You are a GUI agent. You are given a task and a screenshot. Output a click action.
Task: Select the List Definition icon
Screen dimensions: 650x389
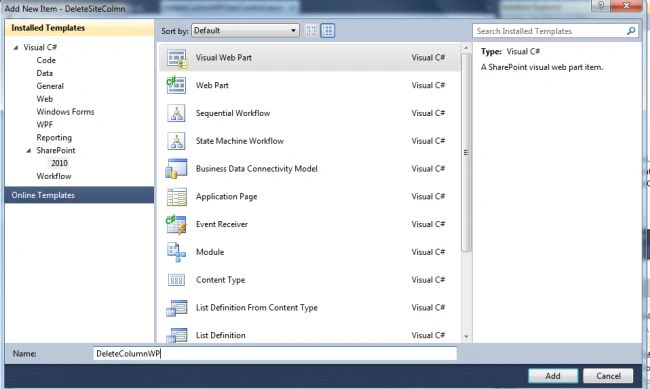pos(177,335)
